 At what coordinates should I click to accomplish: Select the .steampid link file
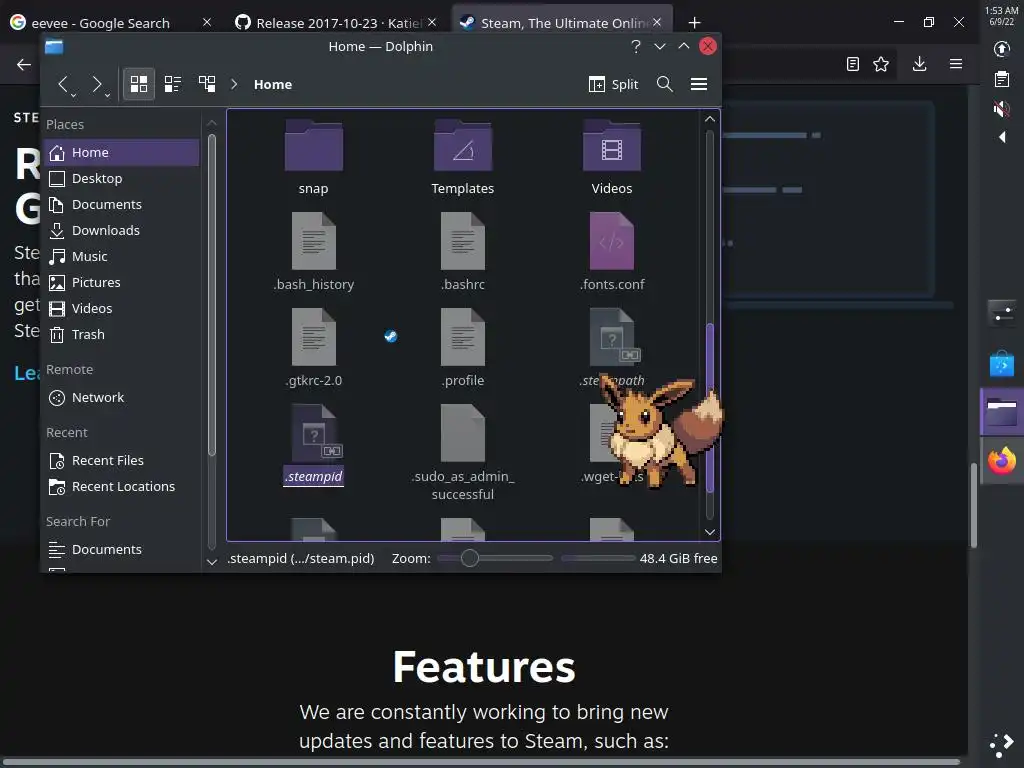(x=313, y=445)
